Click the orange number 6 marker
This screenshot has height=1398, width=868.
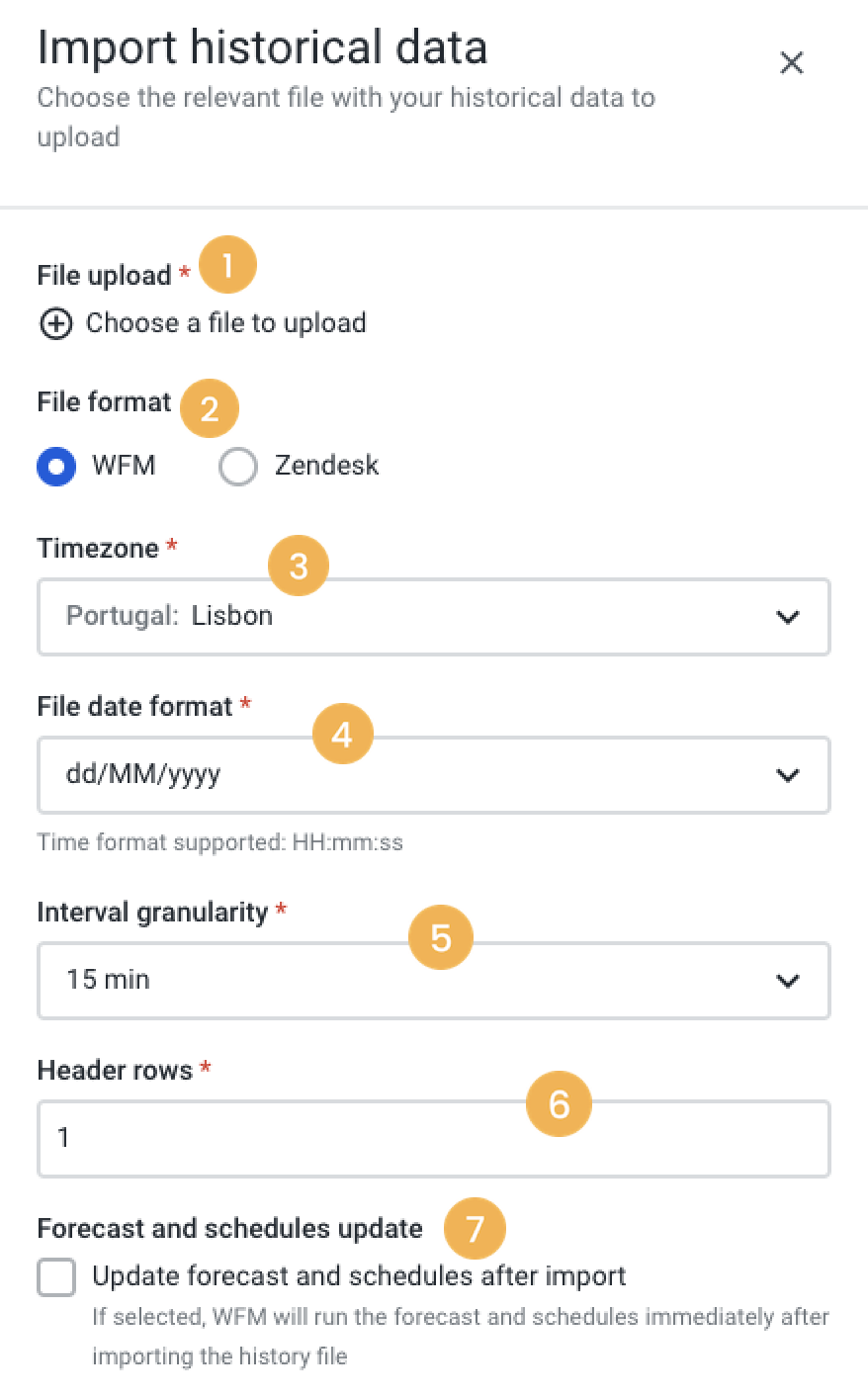pos(559,1103)
